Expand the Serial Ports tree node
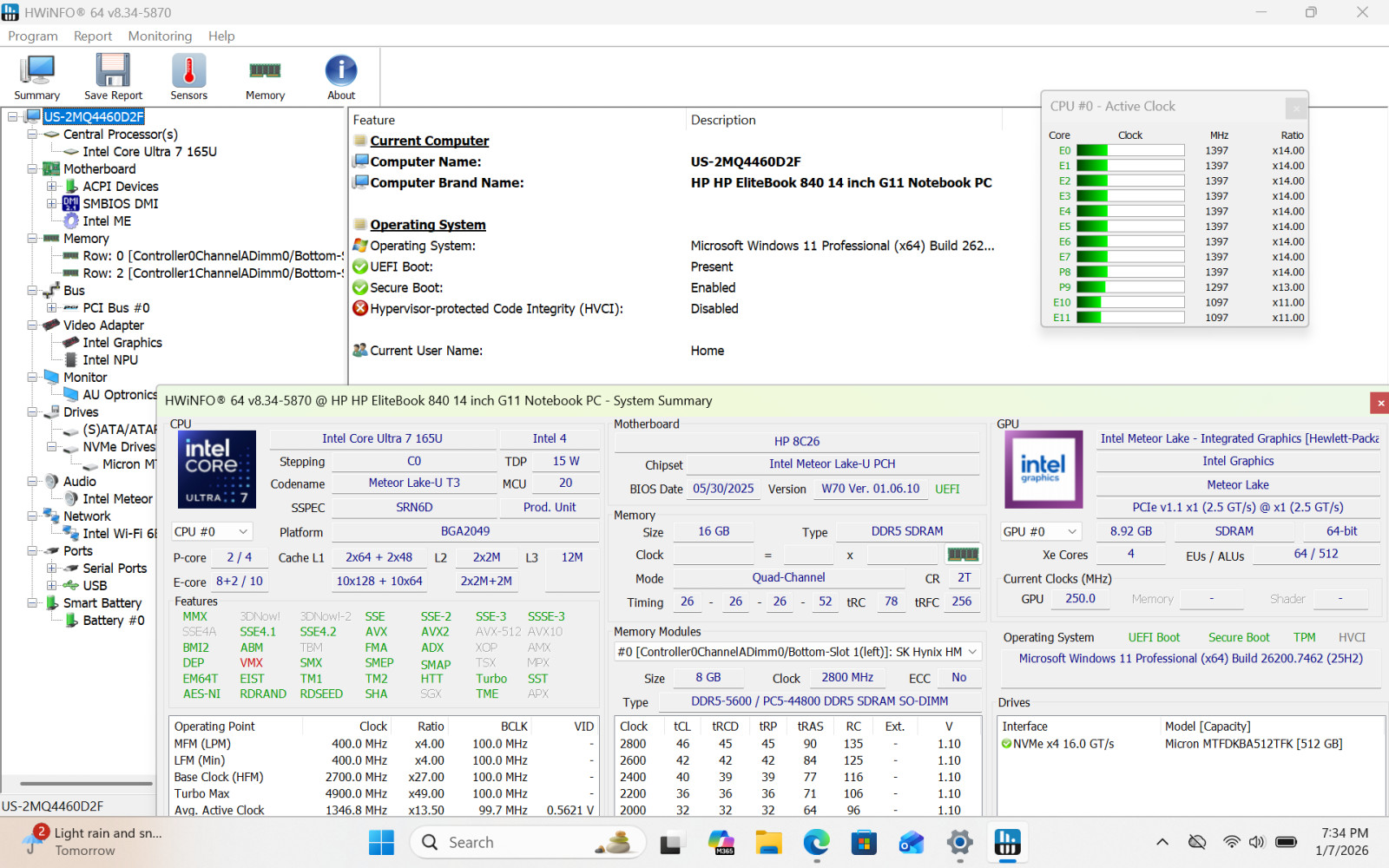The image size is (1389, 868). 51,569
